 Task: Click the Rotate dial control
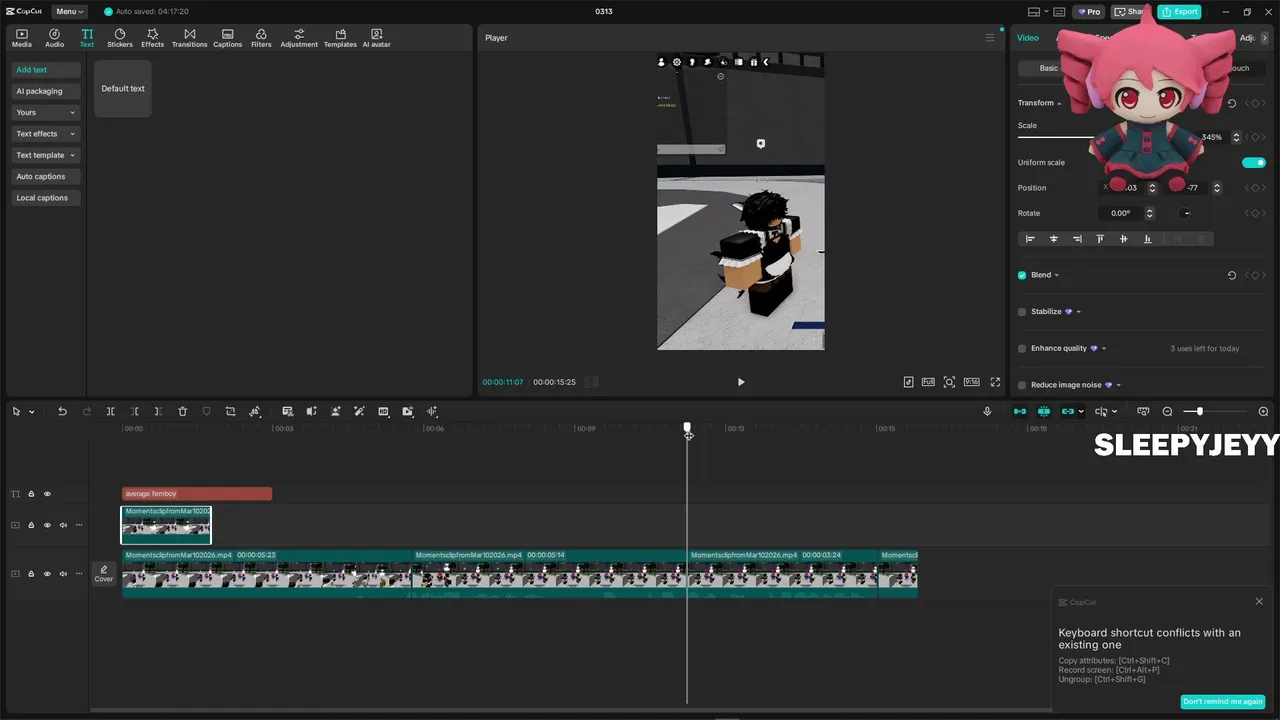pyautogui.click(x=1186, y=213)
